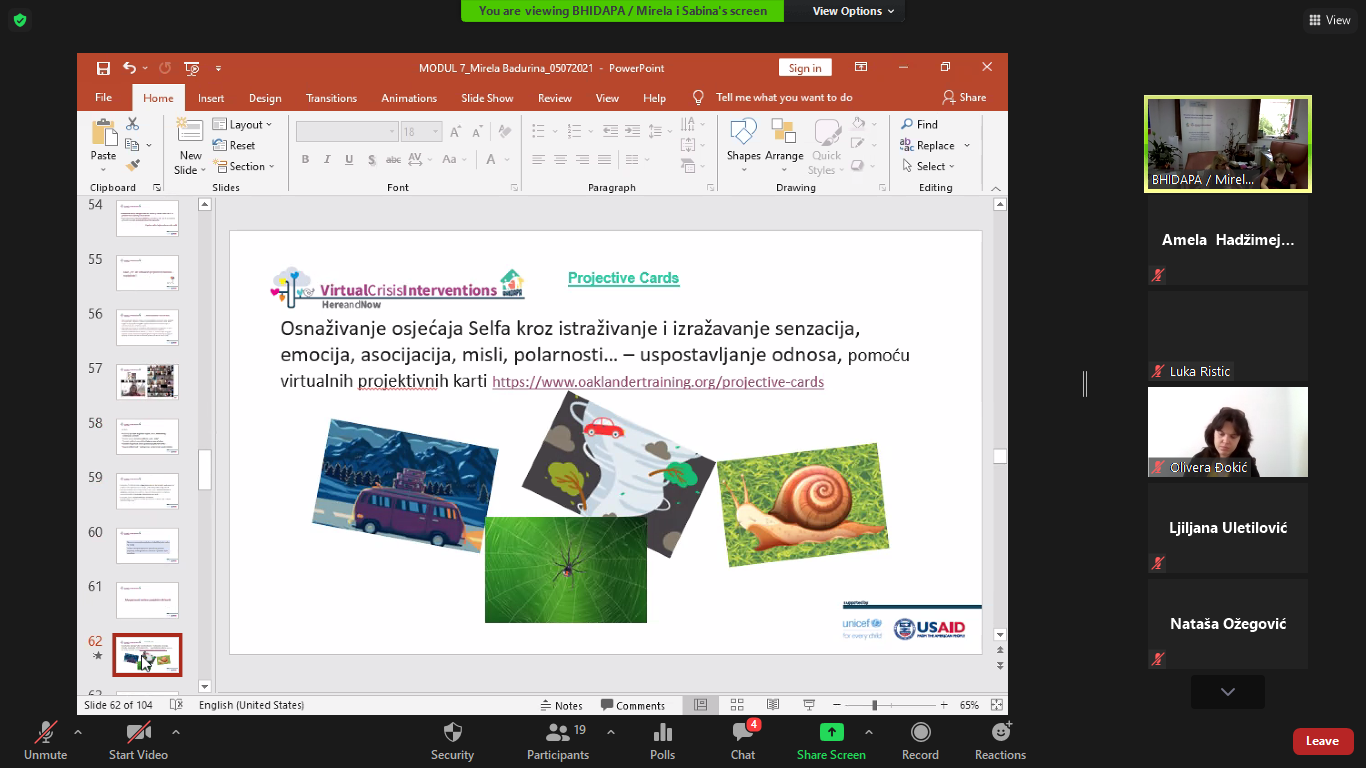
Task: Click the red Leave button
Action: (1322, 741)
